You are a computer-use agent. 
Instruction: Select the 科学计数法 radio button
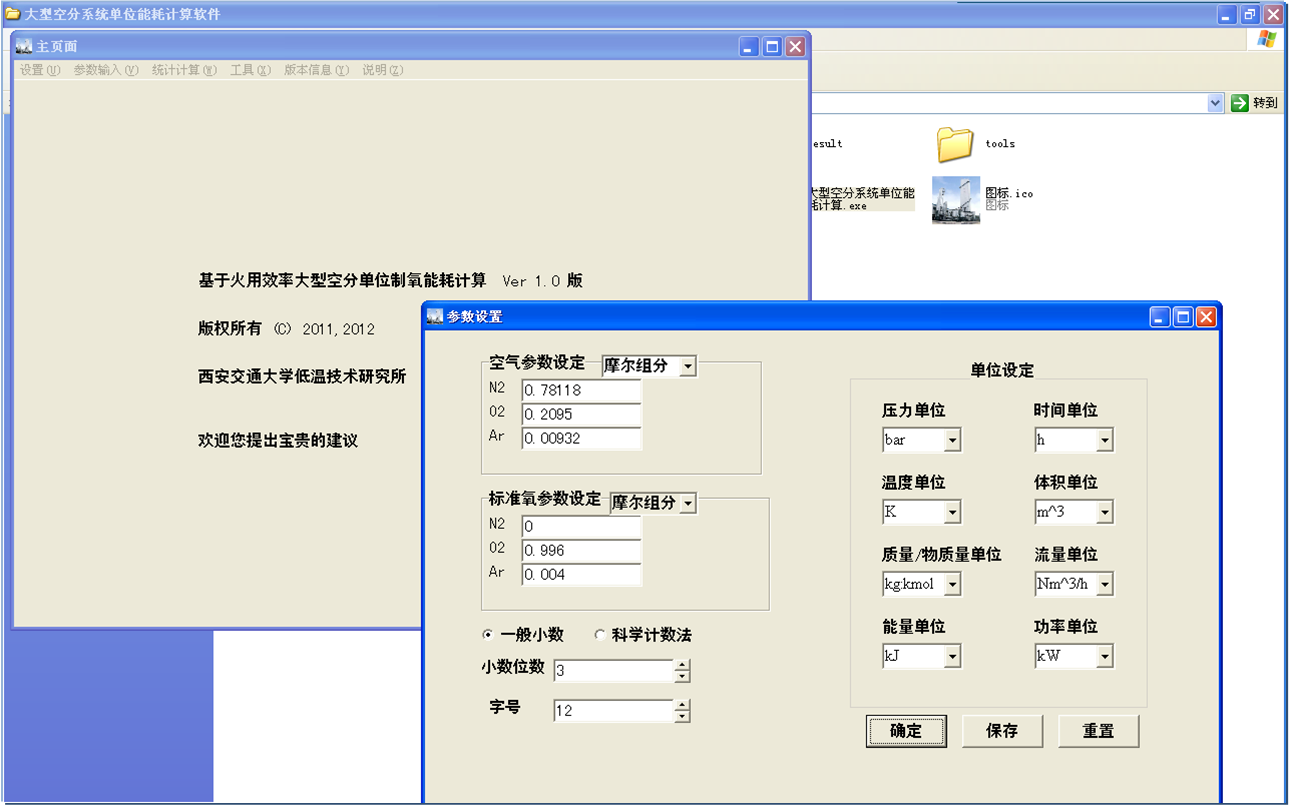coord(600,635)
